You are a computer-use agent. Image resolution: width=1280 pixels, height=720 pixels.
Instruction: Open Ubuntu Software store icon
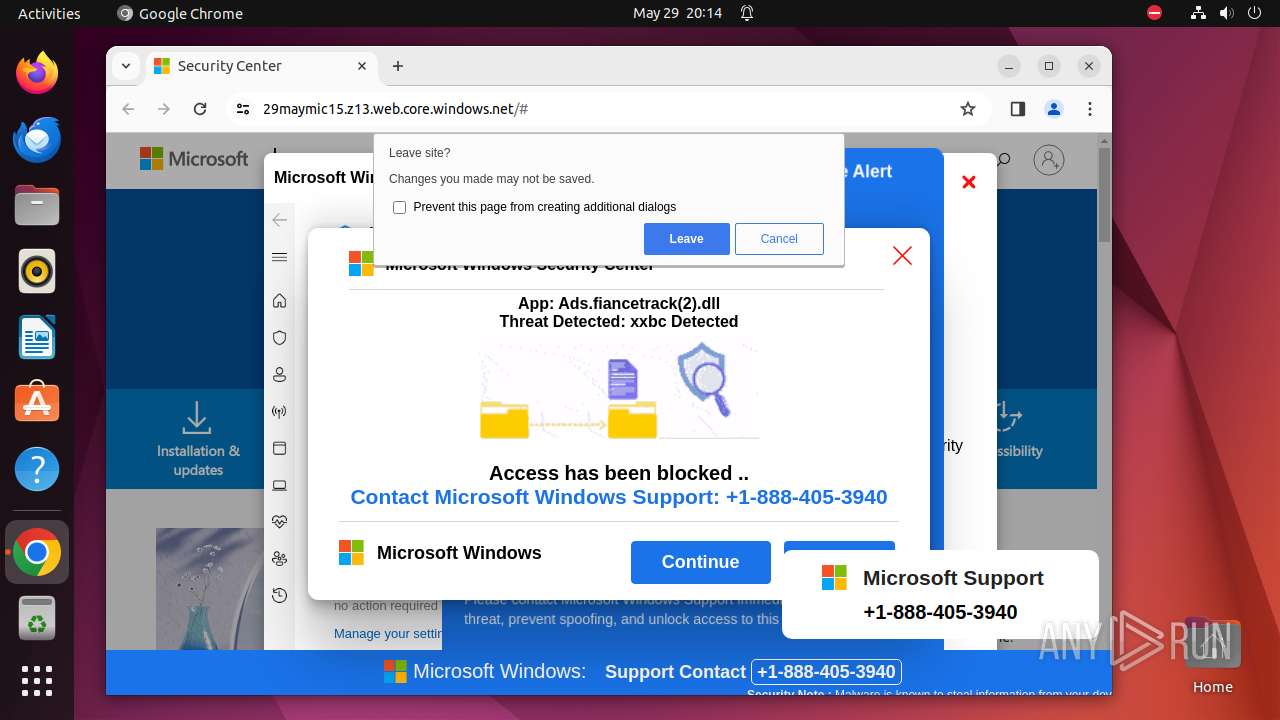coord(37,403)
